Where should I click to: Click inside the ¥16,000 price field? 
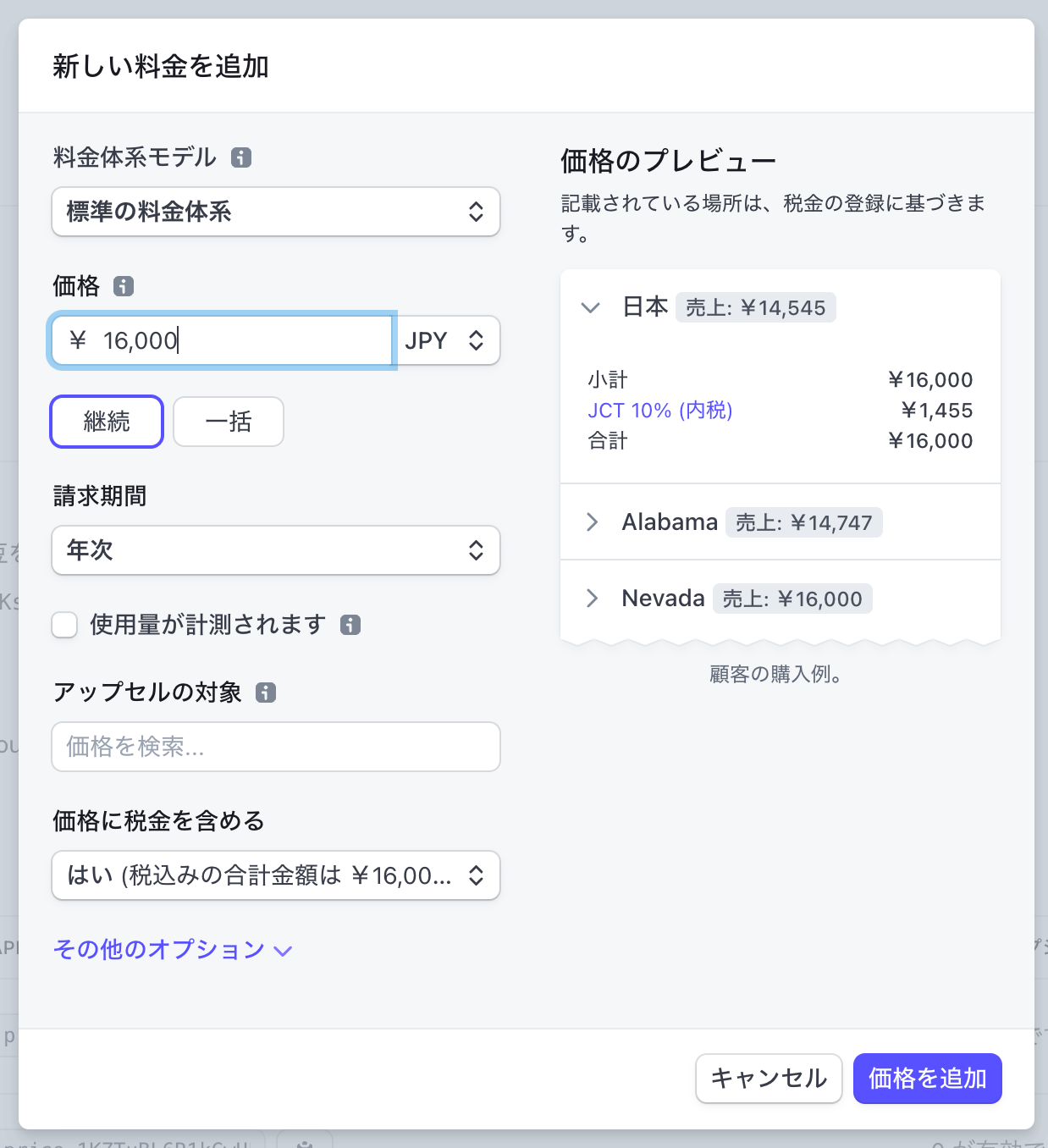[x=220, y=340]
